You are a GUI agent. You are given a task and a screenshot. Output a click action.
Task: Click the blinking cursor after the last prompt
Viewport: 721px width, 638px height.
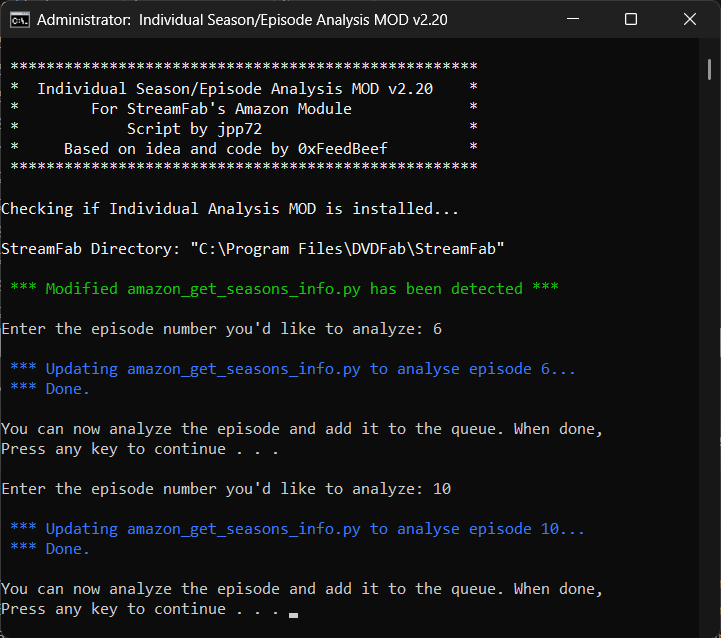[x=293, y=615]
